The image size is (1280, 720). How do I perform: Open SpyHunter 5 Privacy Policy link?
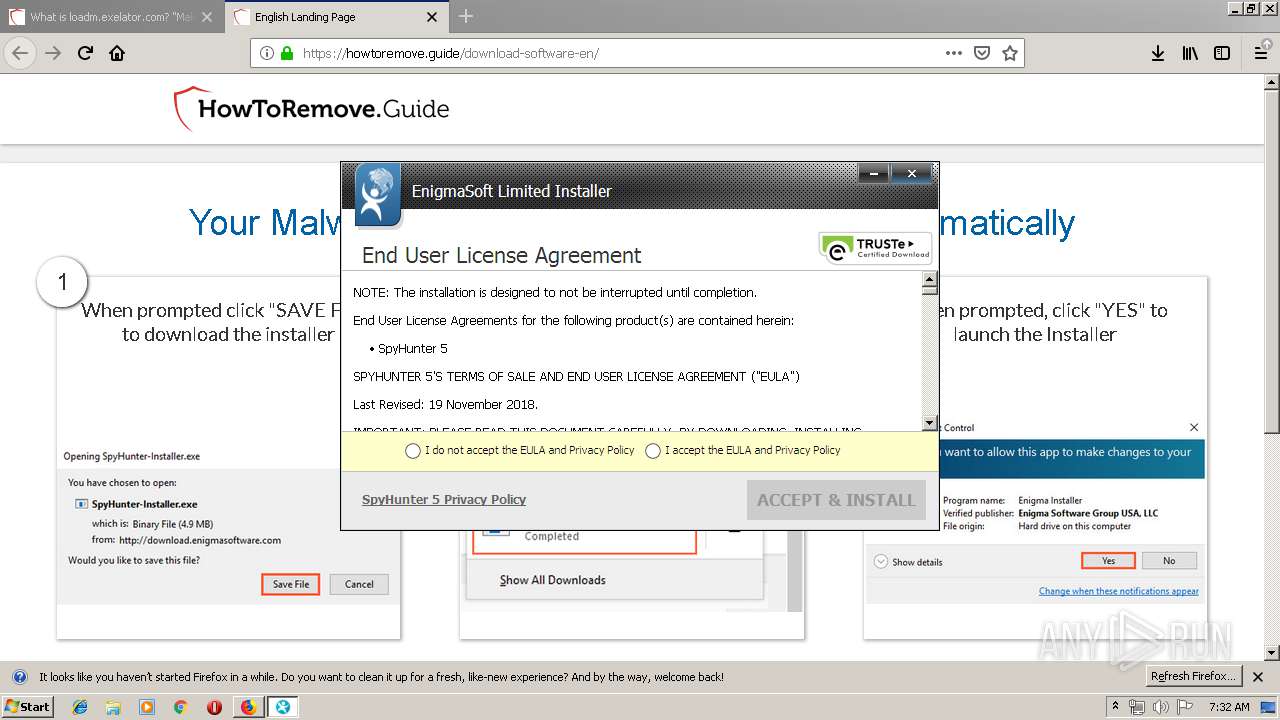click(444, 500)
